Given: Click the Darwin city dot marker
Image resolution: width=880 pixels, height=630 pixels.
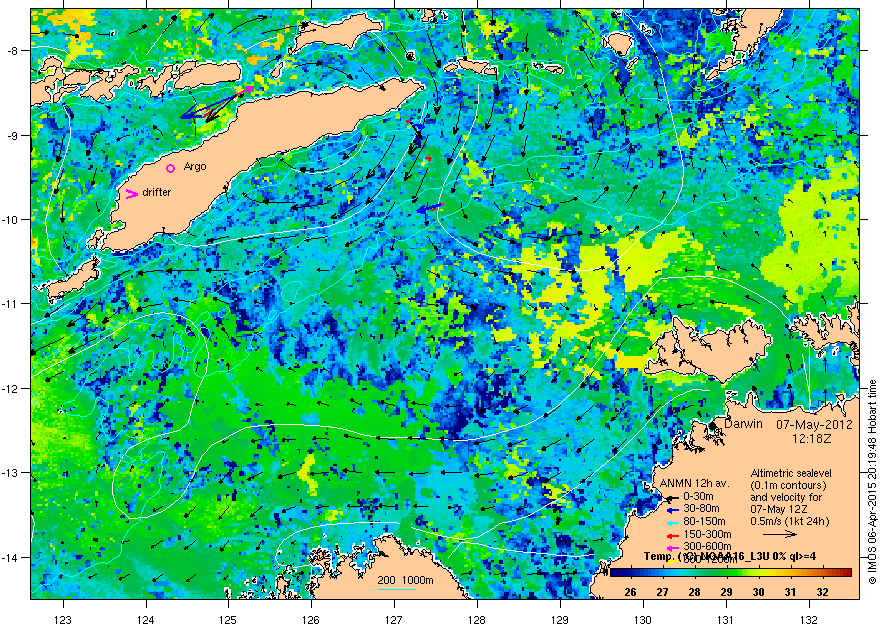Looking at the screenshot, I should 713,426.
